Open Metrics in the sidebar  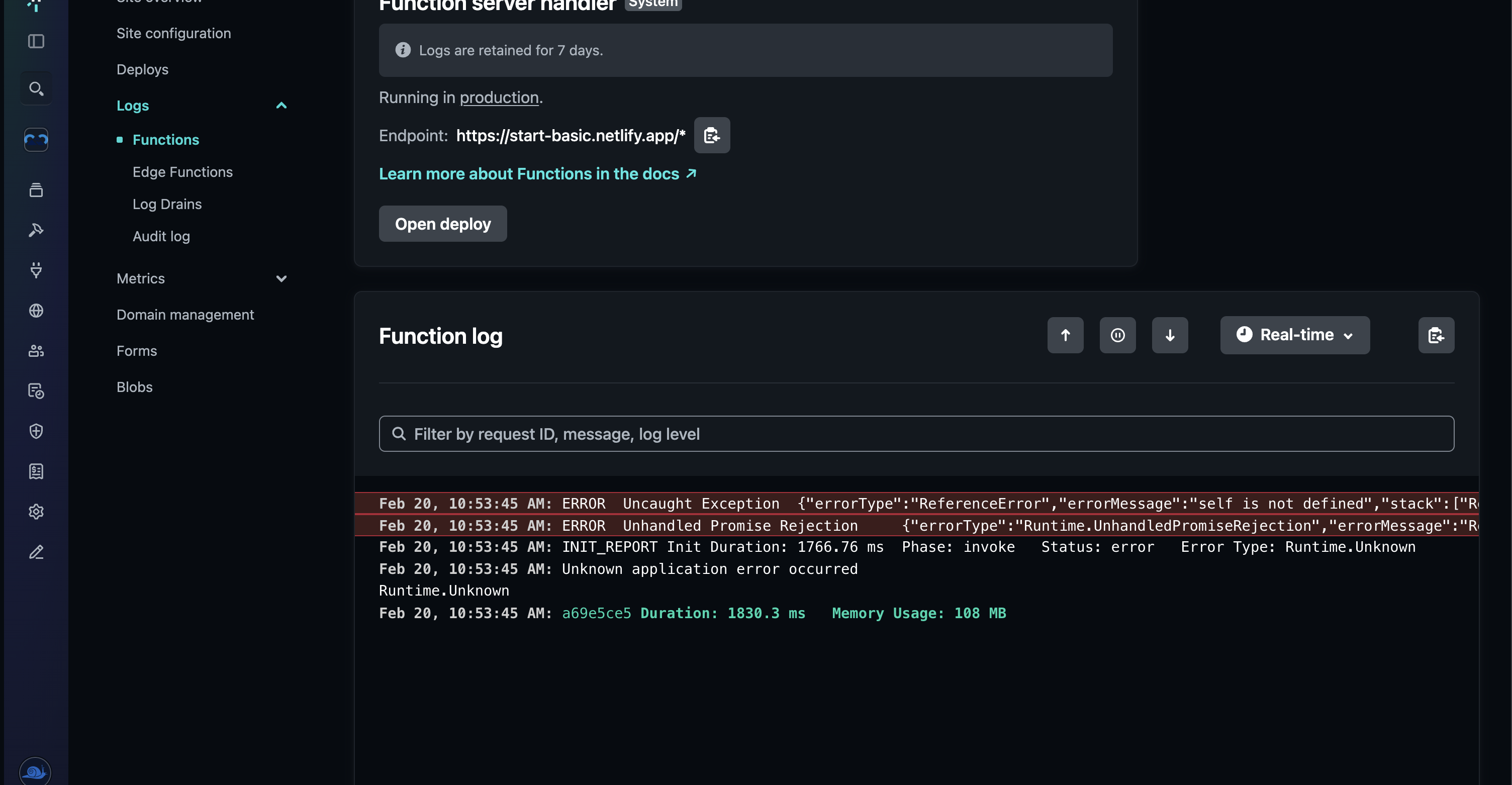[141, 279]
